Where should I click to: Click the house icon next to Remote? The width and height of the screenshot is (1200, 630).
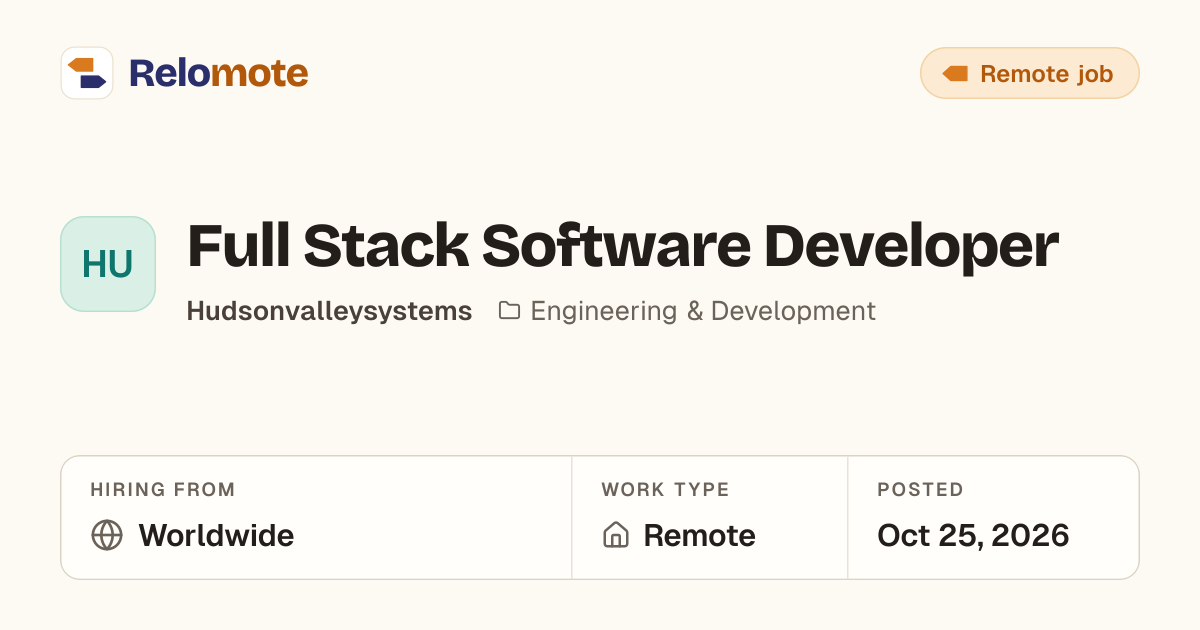(x=616, y=535)
